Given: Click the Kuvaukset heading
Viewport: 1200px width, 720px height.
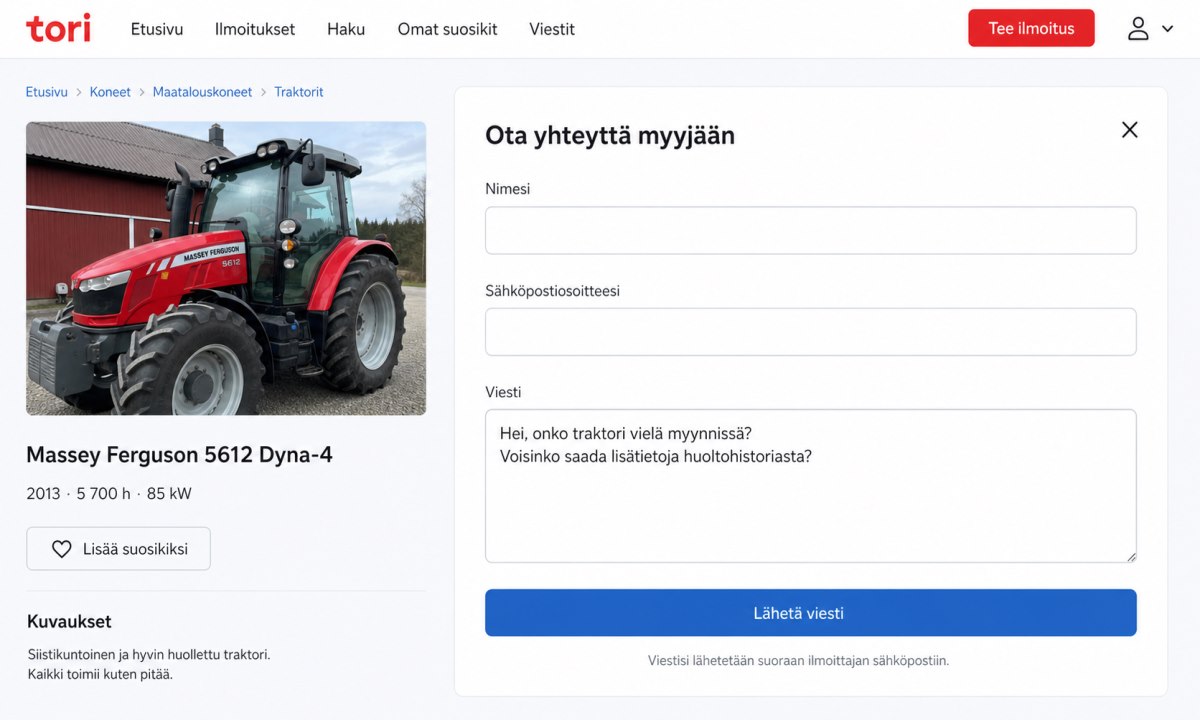Looking at the screenshot, I should pyautogui.click(x=69, y=622).
